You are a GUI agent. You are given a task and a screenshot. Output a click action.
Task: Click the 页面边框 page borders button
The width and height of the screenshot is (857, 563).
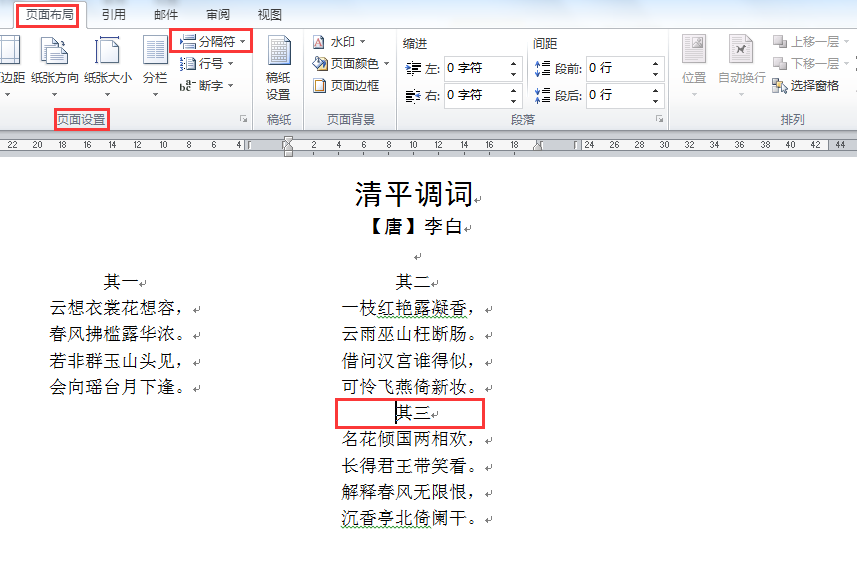[x=346, y=86]
